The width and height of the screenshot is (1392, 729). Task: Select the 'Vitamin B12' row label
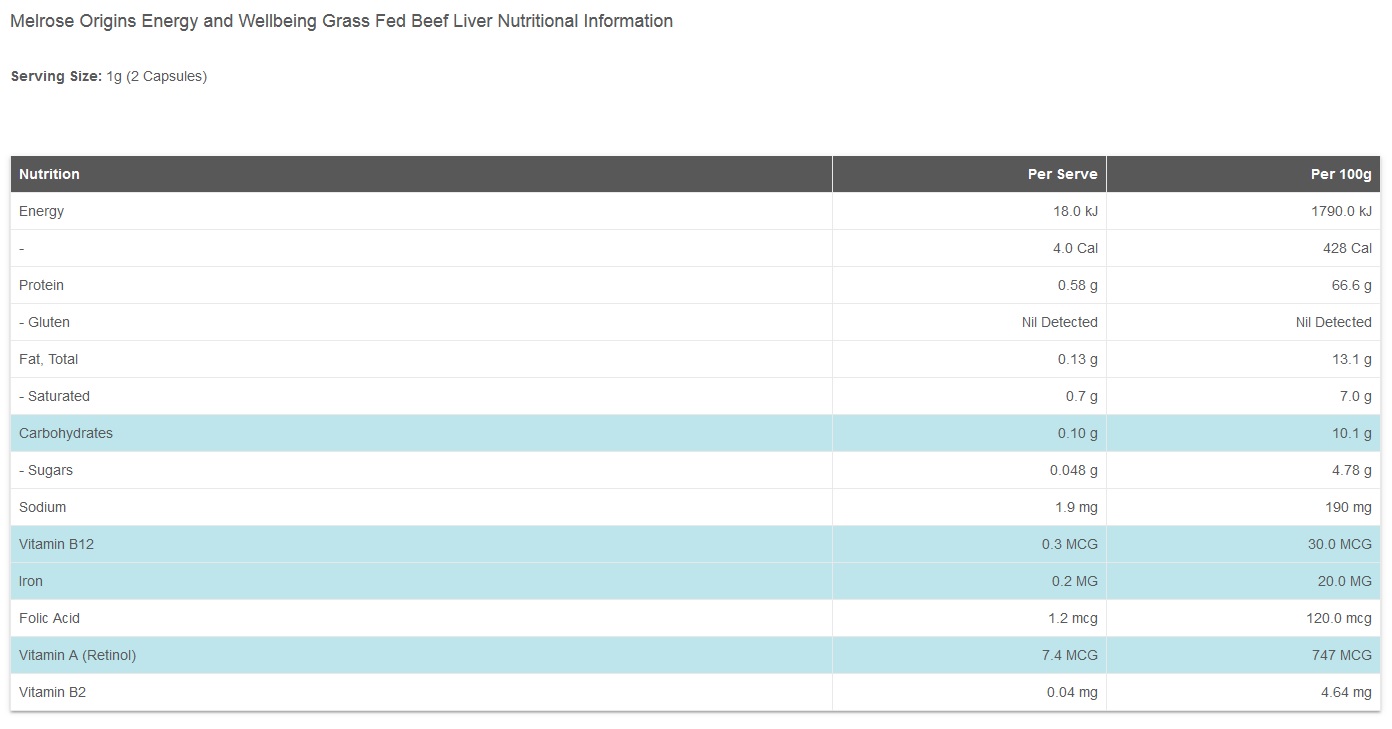pyautogui.click(x=56, y=544)
